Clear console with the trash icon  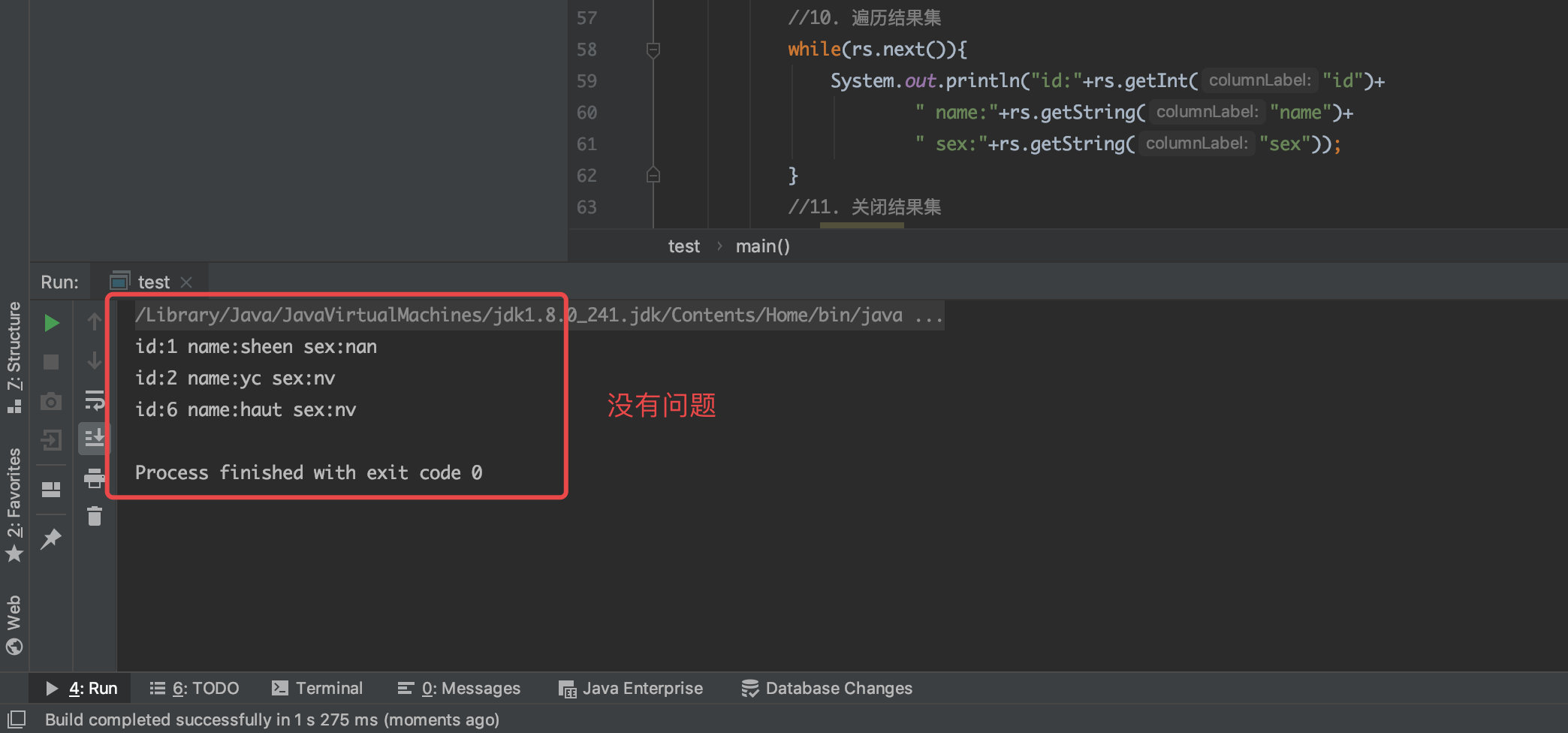(94, 516)
